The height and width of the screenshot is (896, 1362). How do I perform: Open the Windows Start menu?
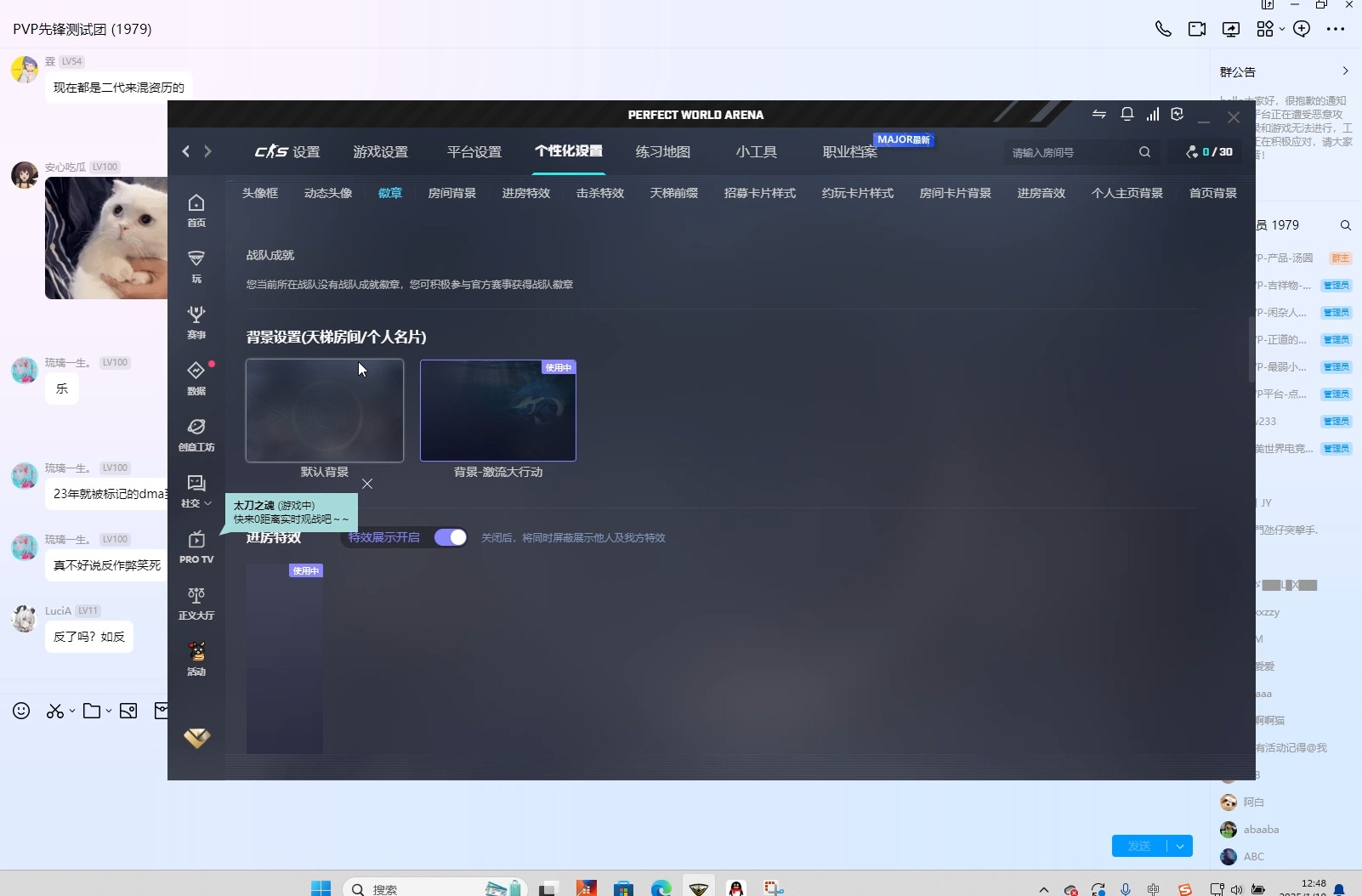(321, 888)
